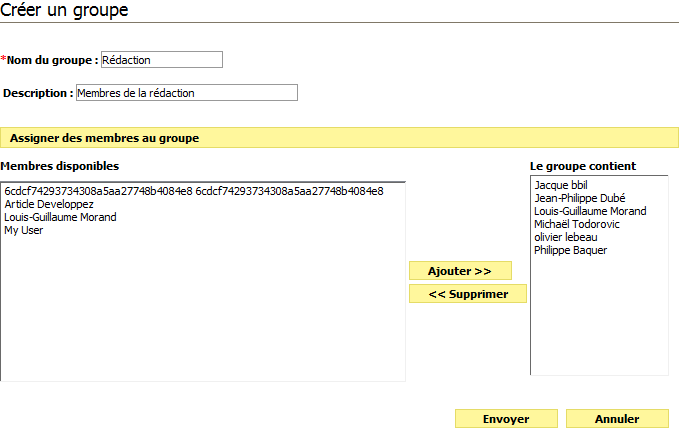Click the Le groupe contient label
The width and height of the screenshot is (679, 428).
coord(582,166)
